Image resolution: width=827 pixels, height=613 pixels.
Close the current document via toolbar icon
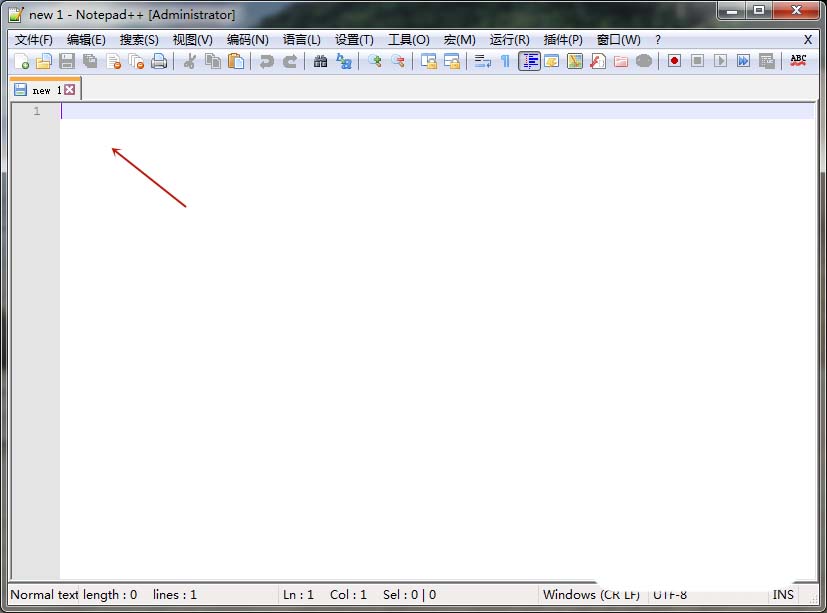tap(113, 61)
